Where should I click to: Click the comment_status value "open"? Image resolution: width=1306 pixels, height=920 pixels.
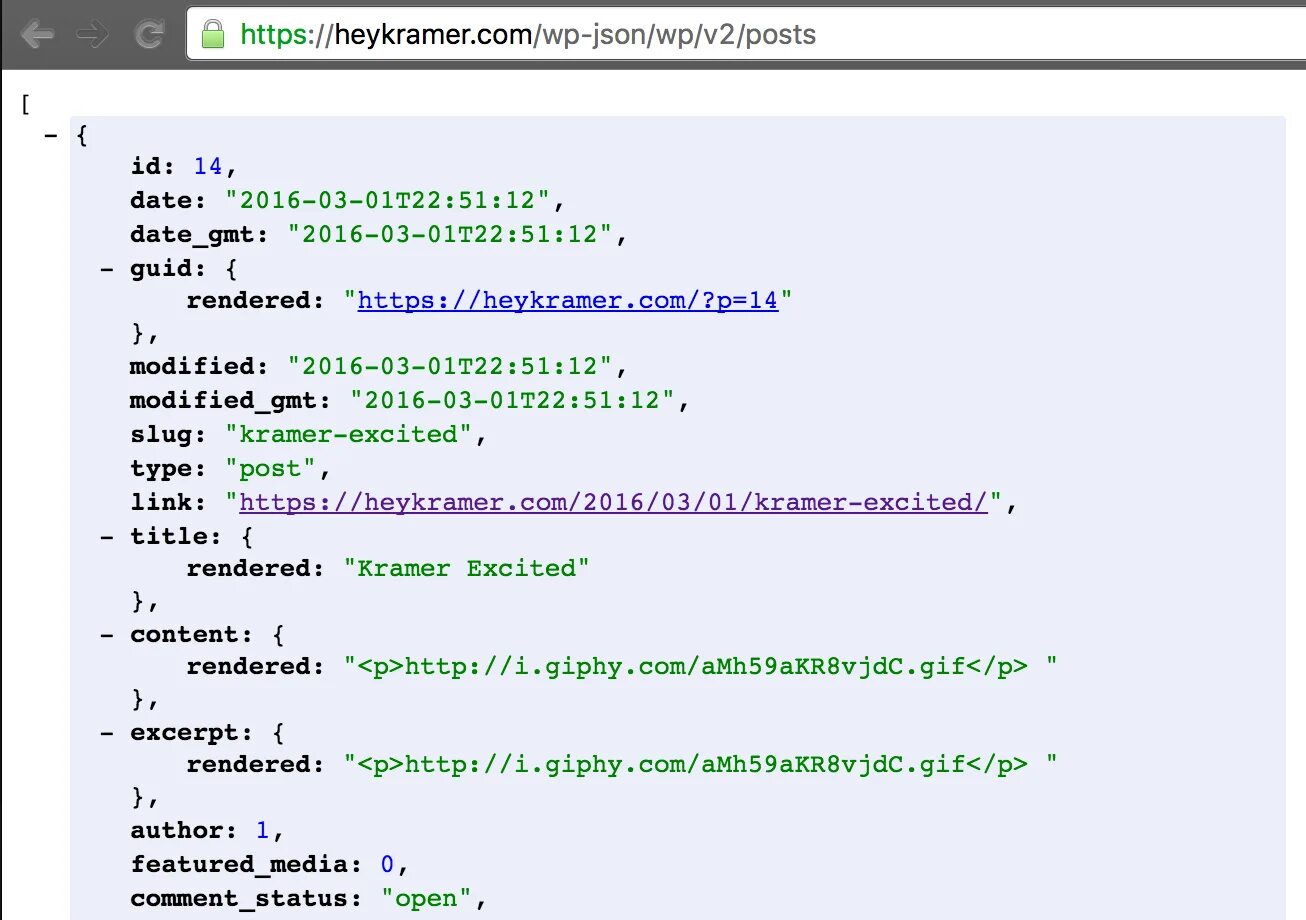[x=427, y=898]
